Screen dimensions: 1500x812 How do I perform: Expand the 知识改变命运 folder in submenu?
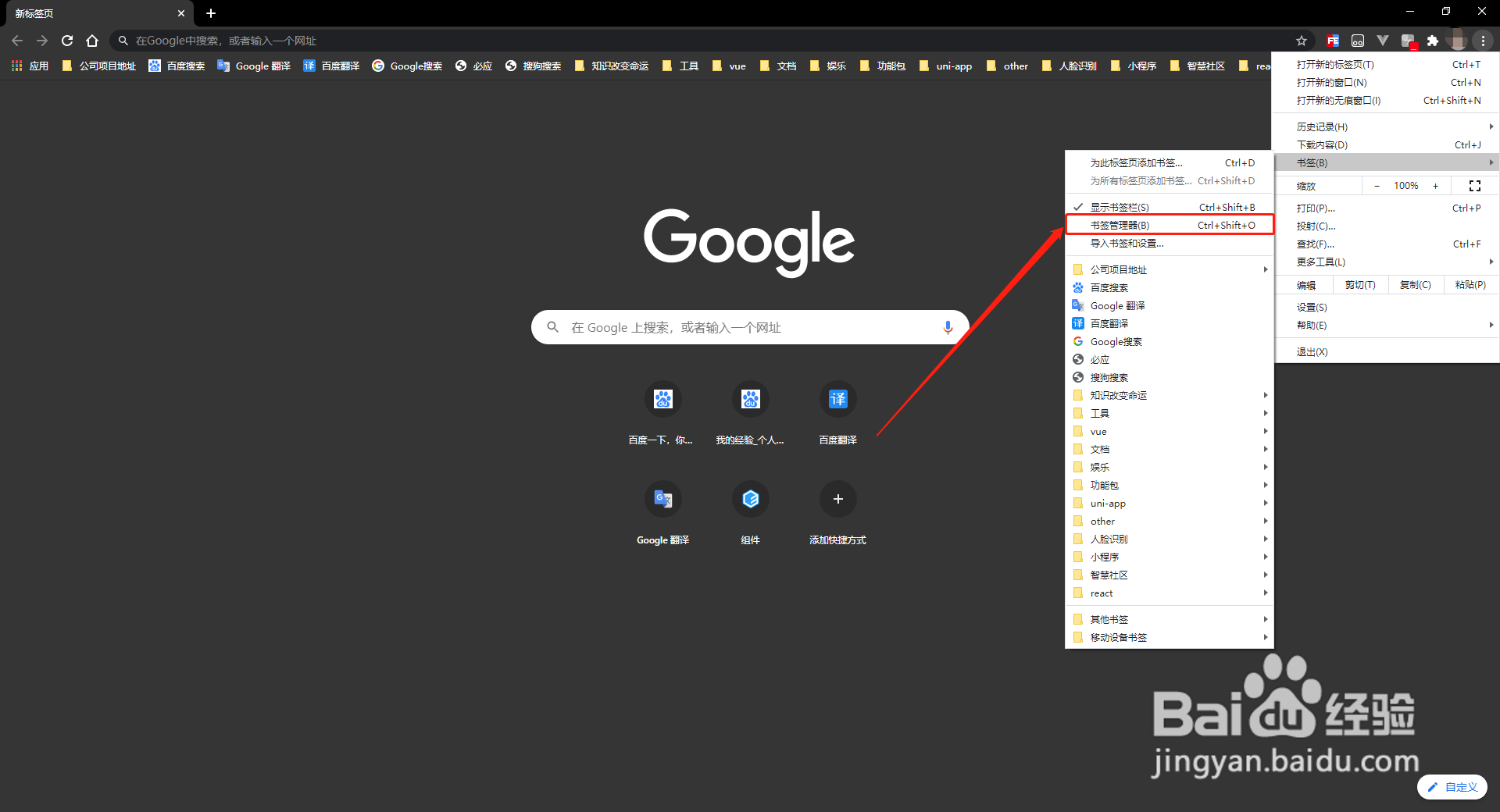tap(1170, 395)
